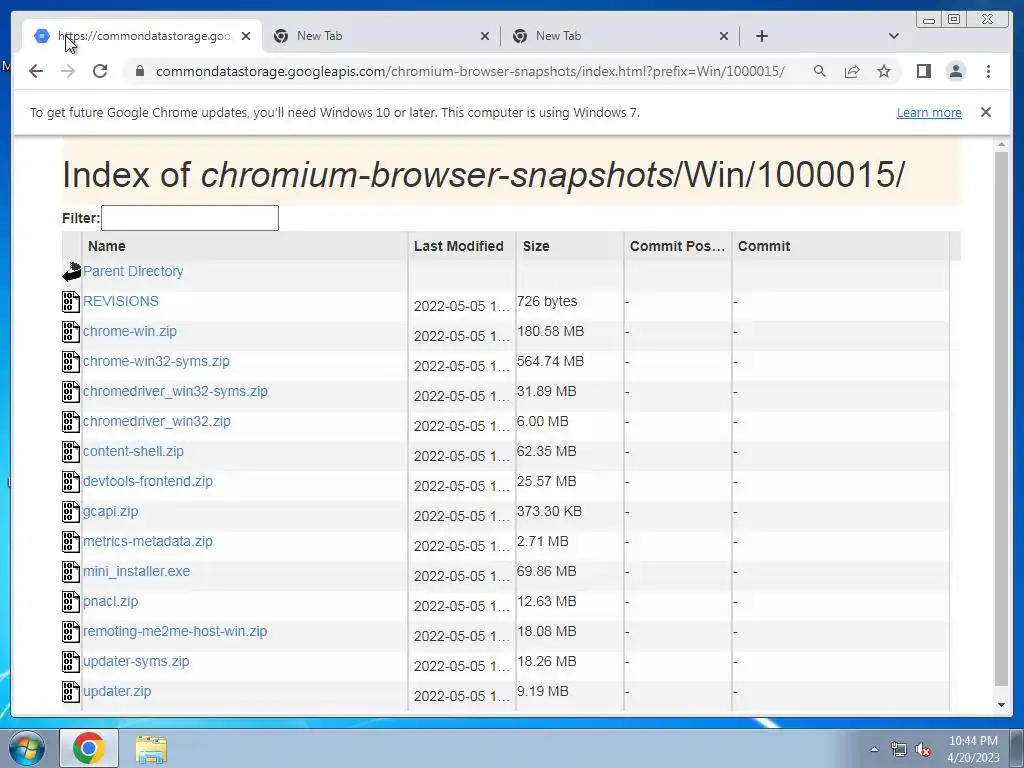Download content-shell.zip

133,451
